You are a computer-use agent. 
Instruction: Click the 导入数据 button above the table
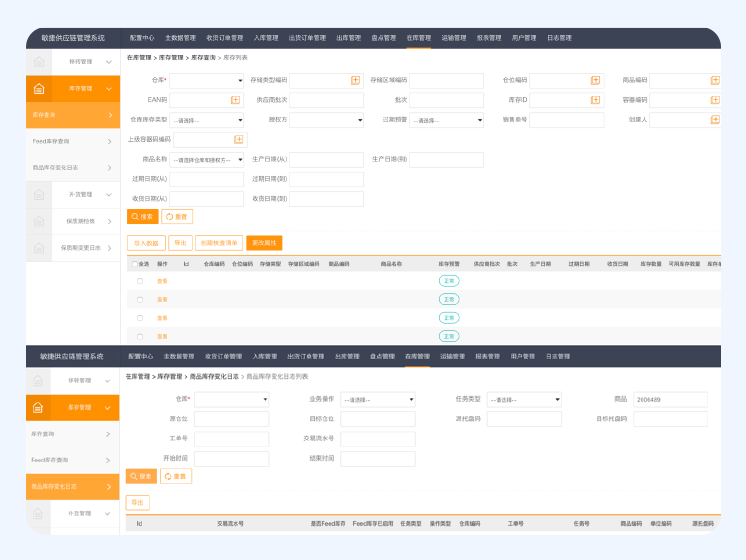point(146,242)
